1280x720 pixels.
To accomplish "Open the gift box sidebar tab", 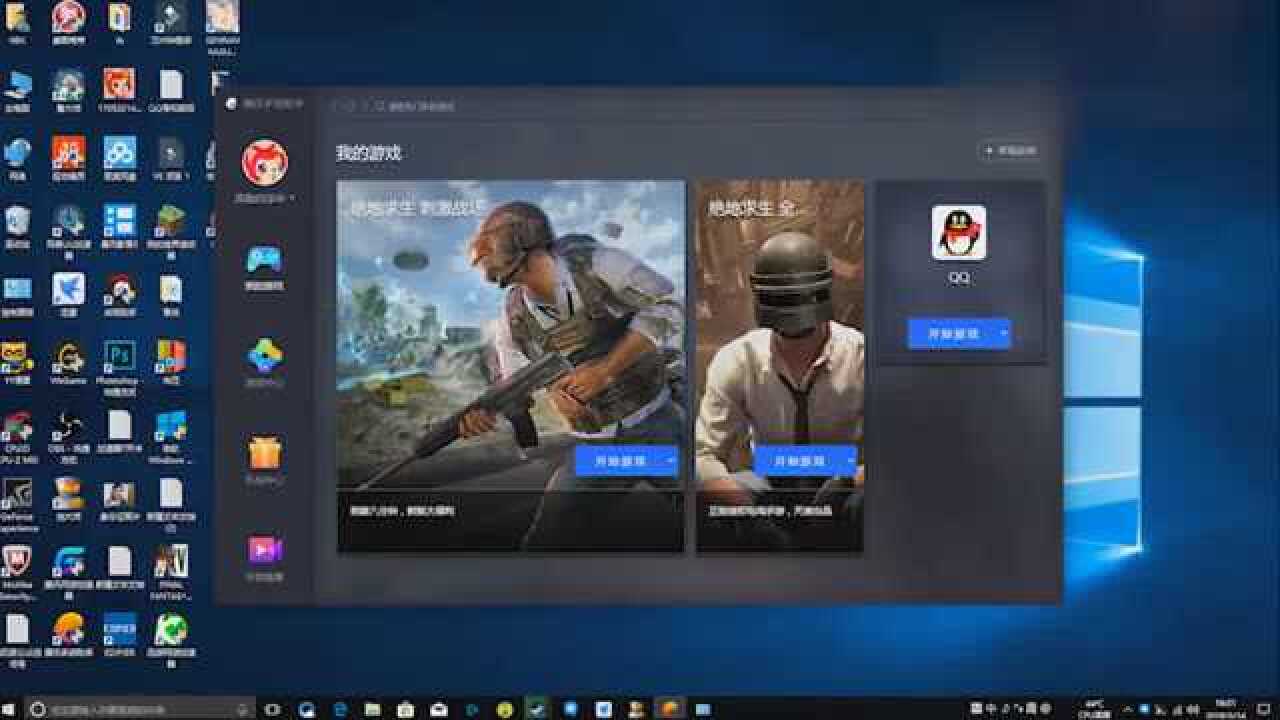I will coord(264,459).
